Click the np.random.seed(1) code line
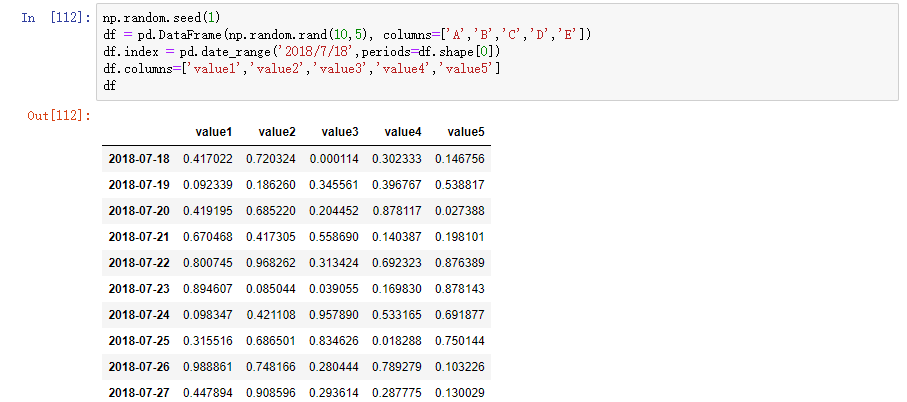Viewport: 907px width, 402px height. tap(160, 18)
